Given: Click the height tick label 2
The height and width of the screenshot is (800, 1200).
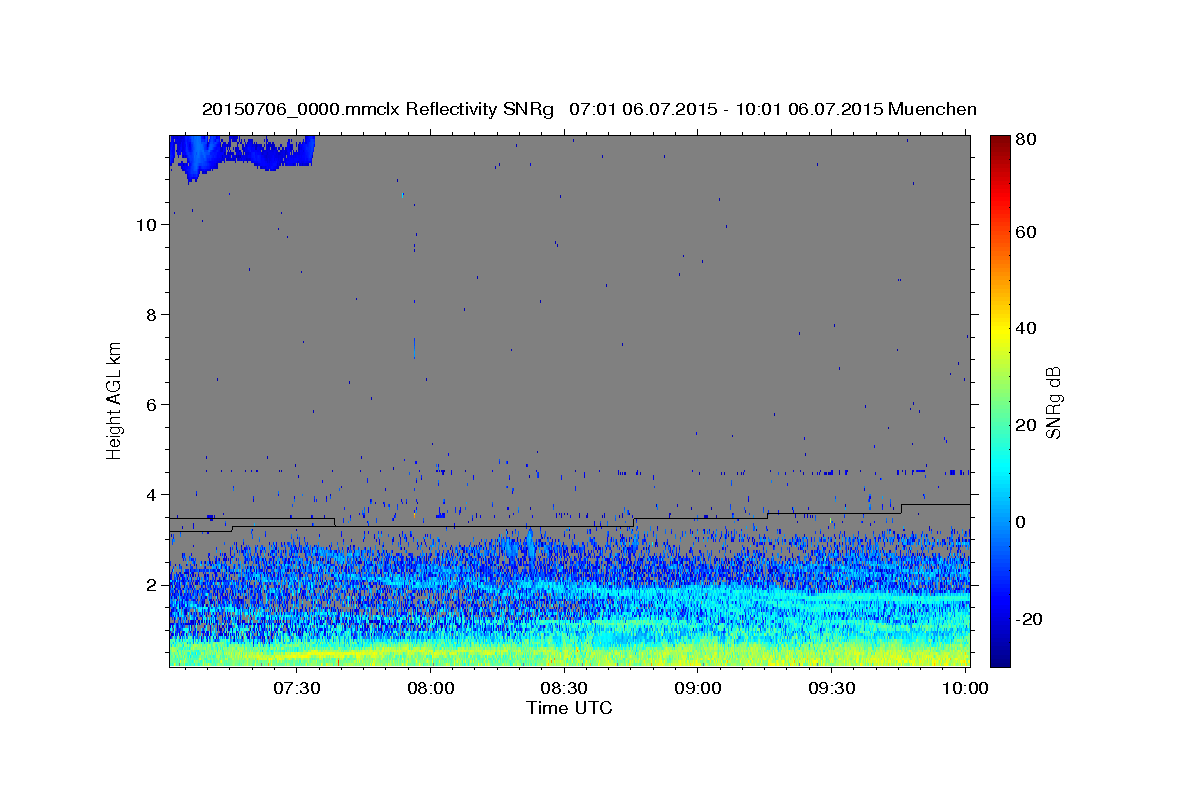Looking at the screenshot, I should click(x=151, y=585).
